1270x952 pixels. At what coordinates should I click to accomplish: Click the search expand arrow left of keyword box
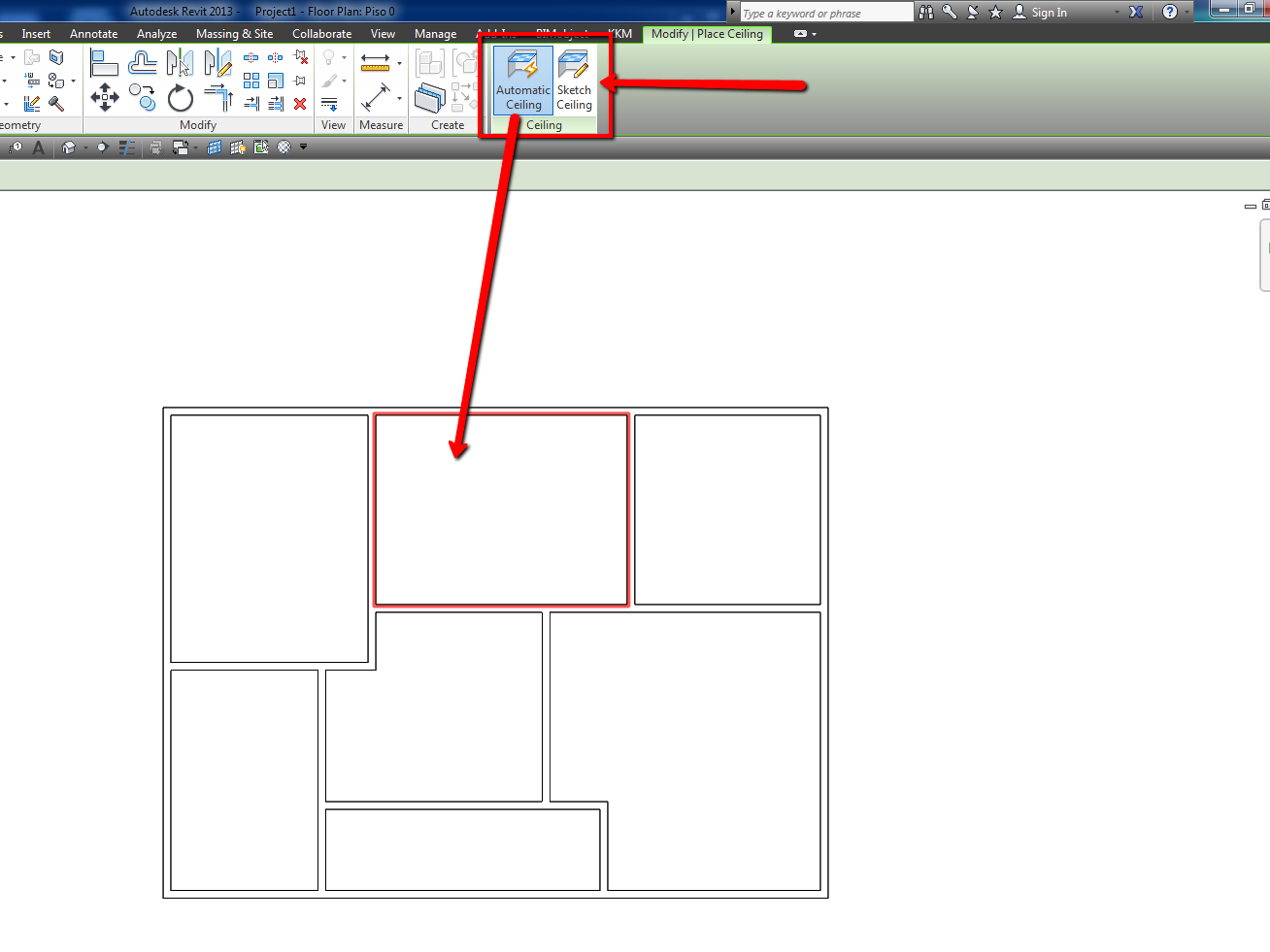coord(733,12)
